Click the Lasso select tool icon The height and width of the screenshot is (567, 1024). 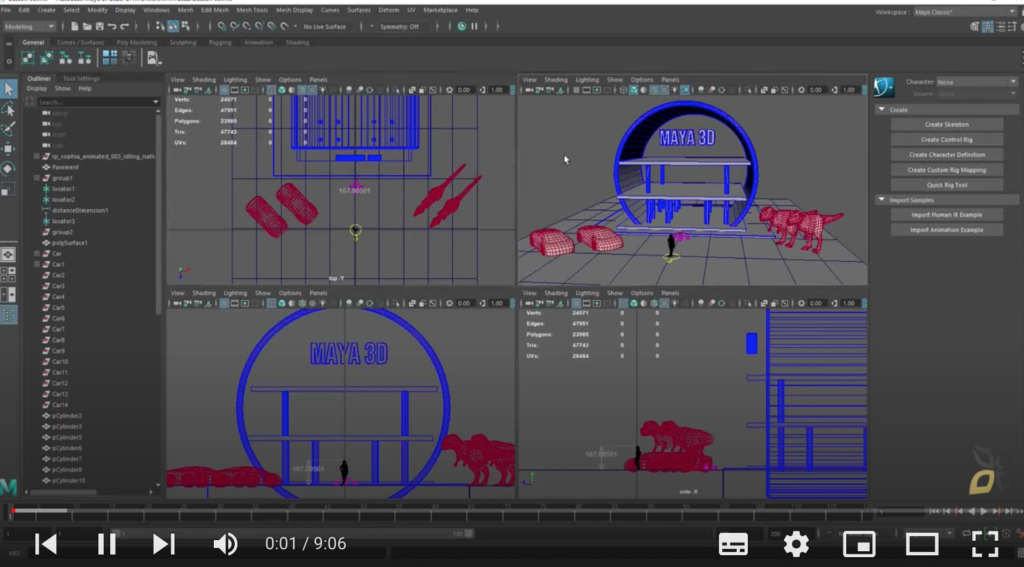point(8,108)
